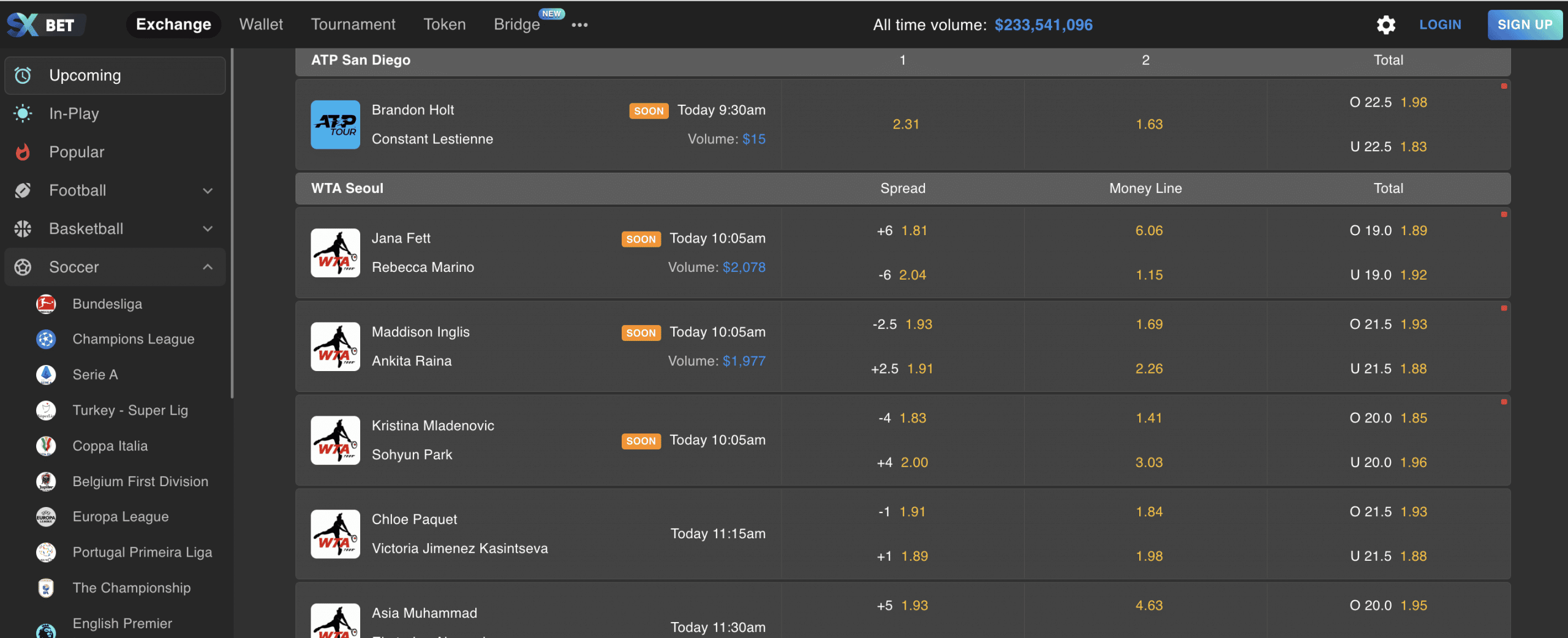The height and width of the screenshot is (638, 1568).
Task: Select Under 22.5 at 1.83
Action: click(x=1388, y=147)
